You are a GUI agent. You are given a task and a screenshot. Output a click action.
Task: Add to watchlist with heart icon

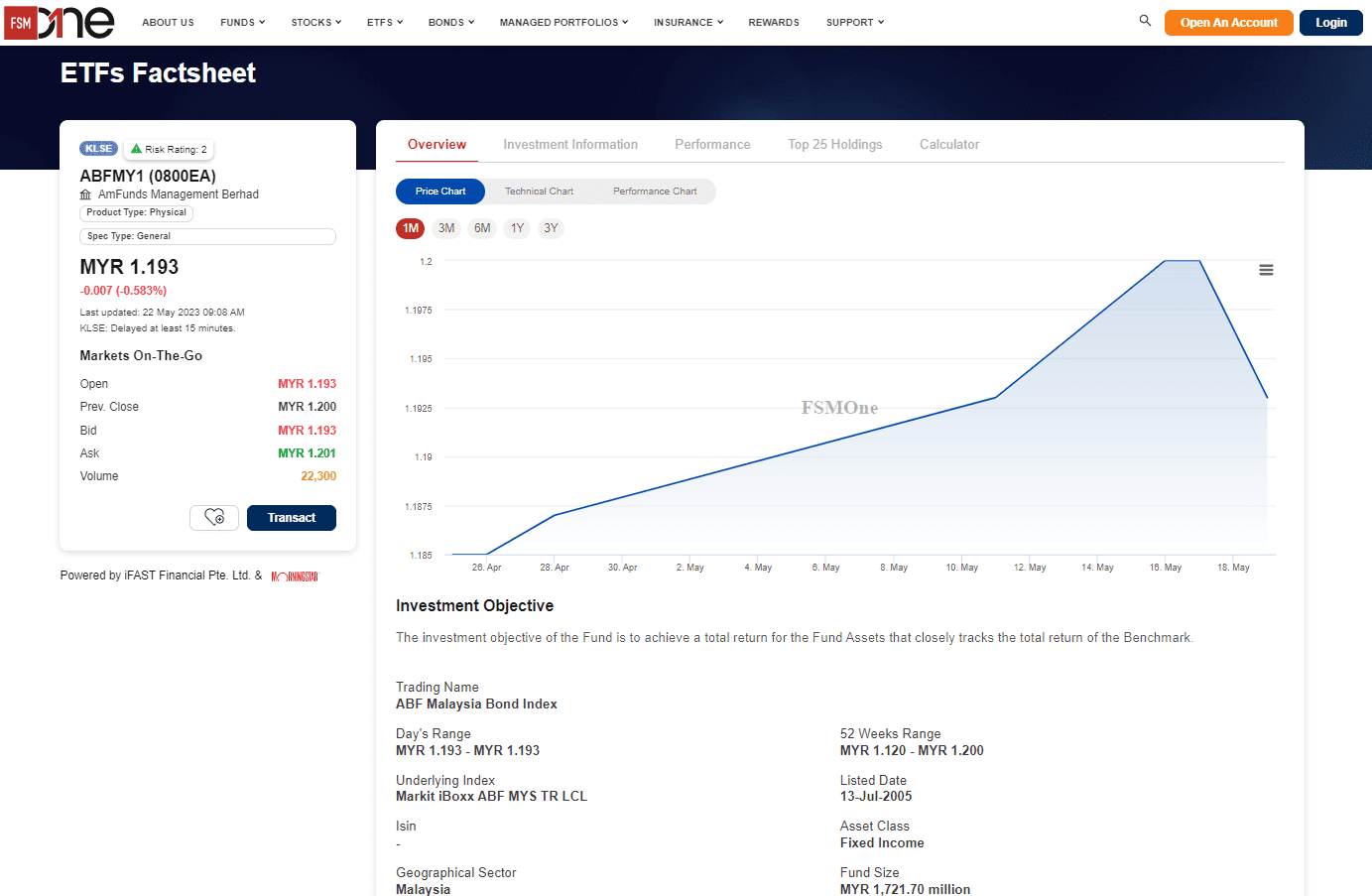click(214, 518)
